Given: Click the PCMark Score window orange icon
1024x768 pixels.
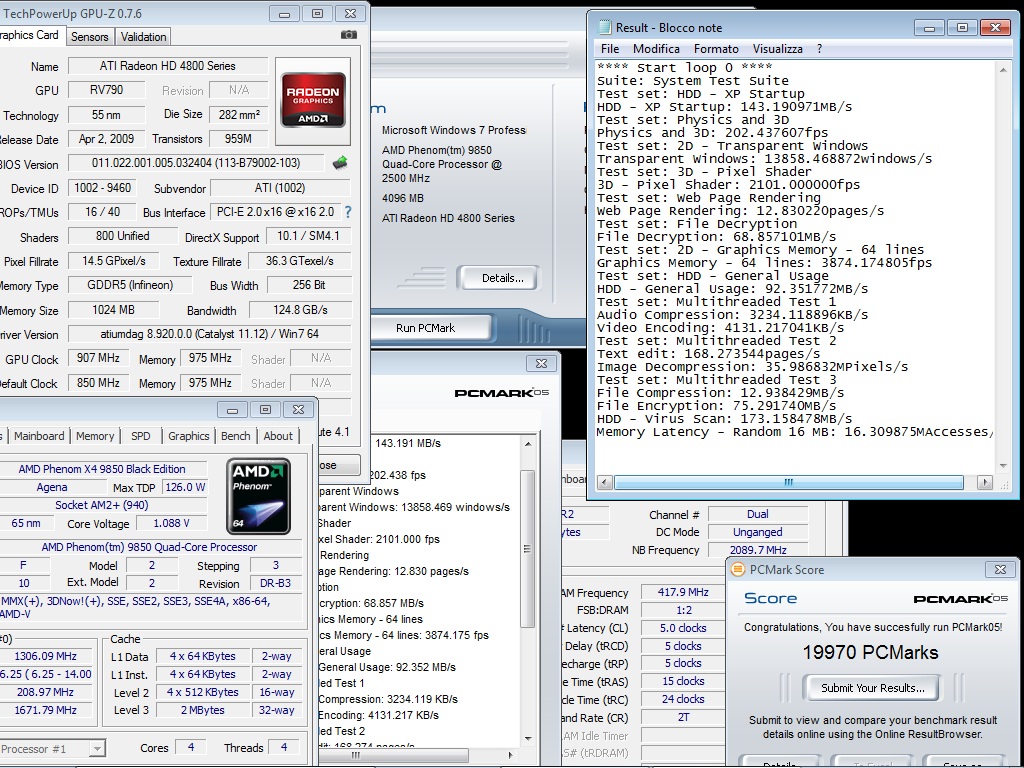Looking at the screenshot, I should [737, 569].
